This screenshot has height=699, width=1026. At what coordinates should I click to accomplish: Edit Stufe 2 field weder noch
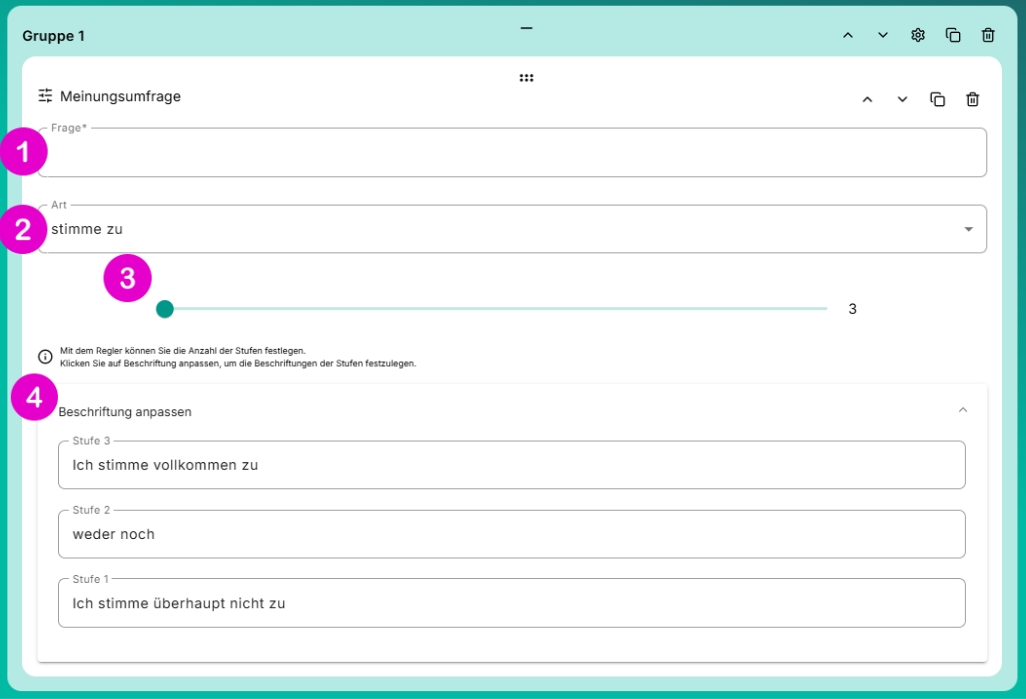click(512, 534)
